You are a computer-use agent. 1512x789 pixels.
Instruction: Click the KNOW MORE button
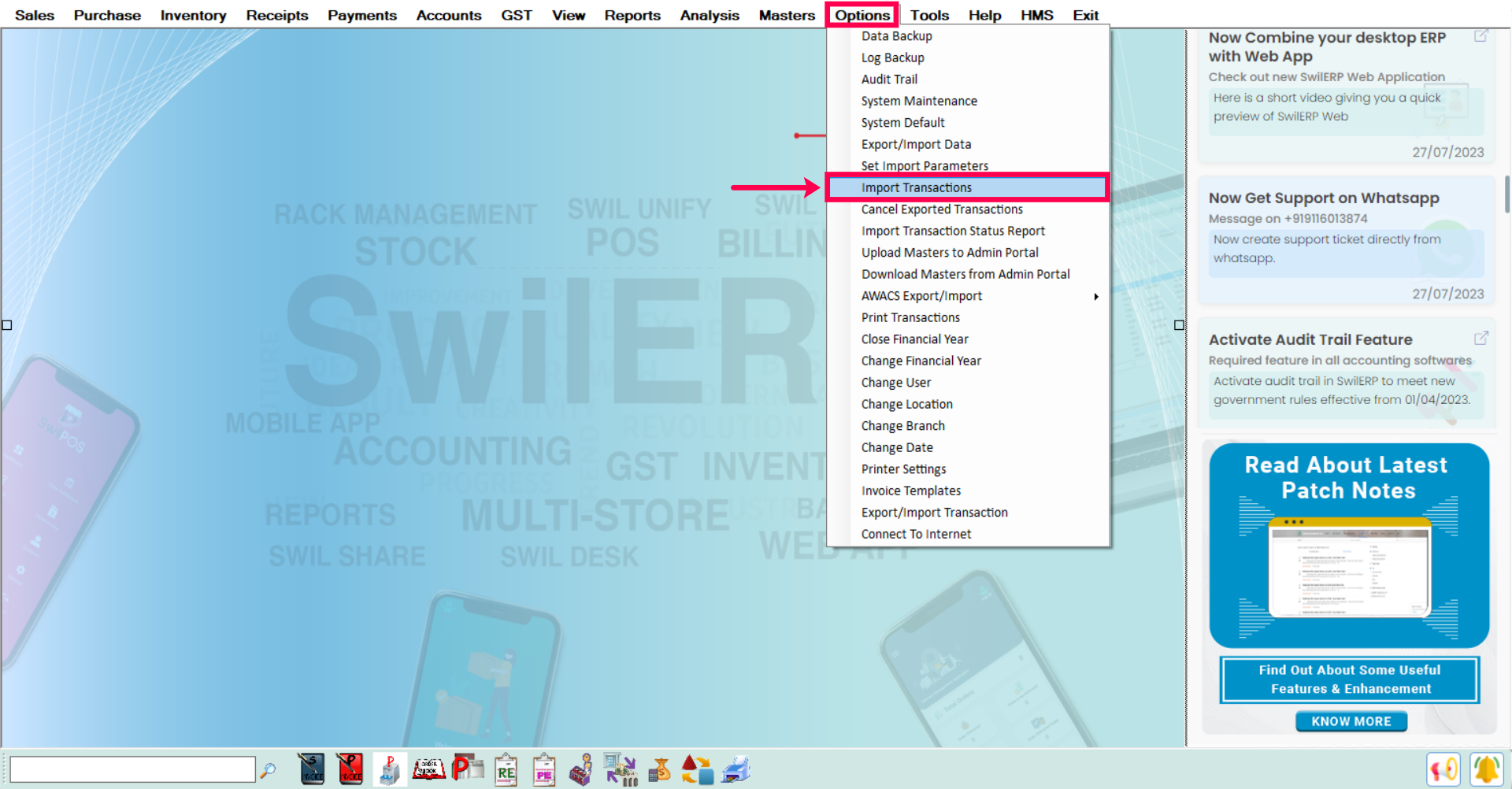tap(1351, 721)
